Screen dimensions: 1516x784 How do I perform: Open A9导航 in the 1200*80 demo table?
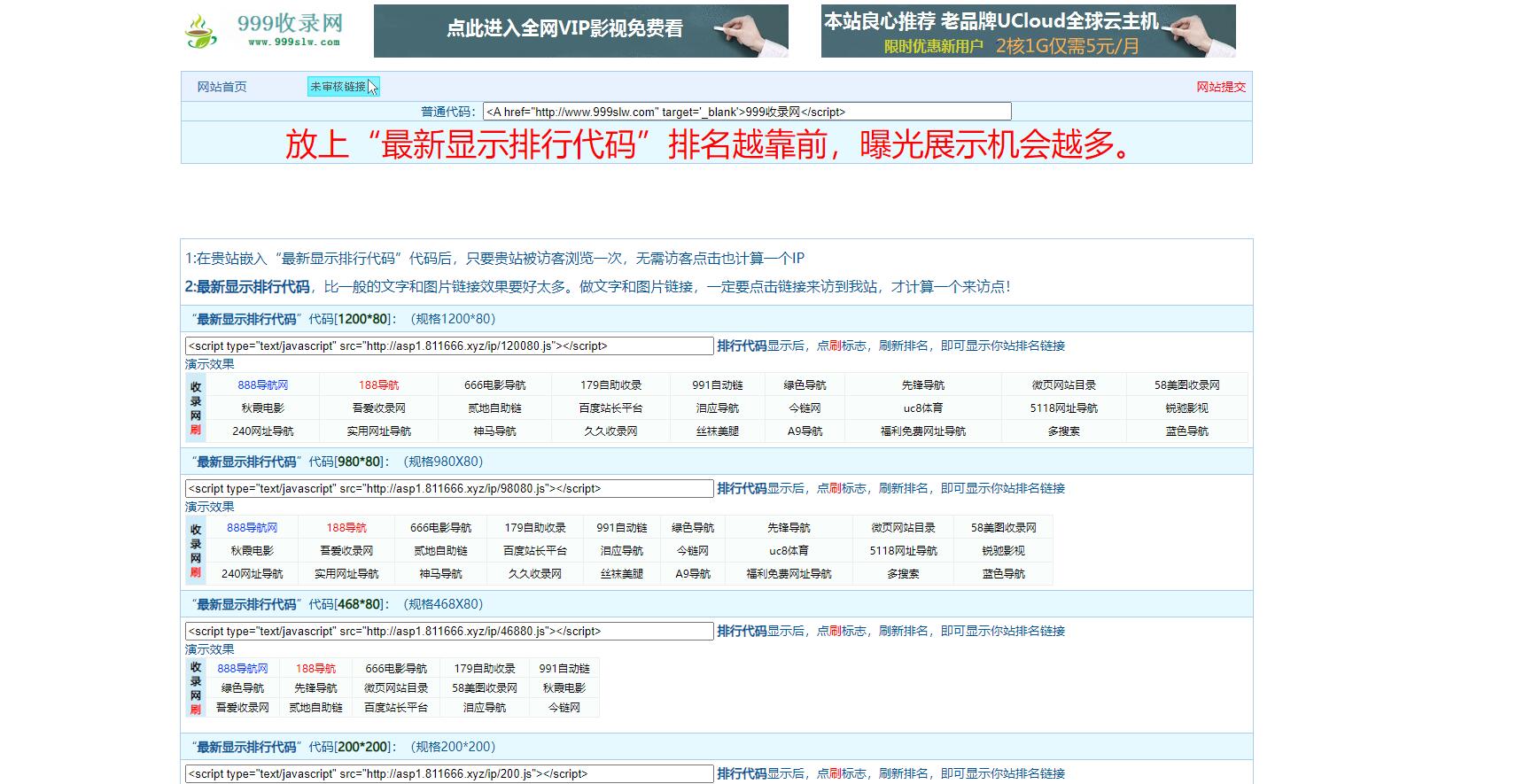pyautogui.click(x=805, y=431)
